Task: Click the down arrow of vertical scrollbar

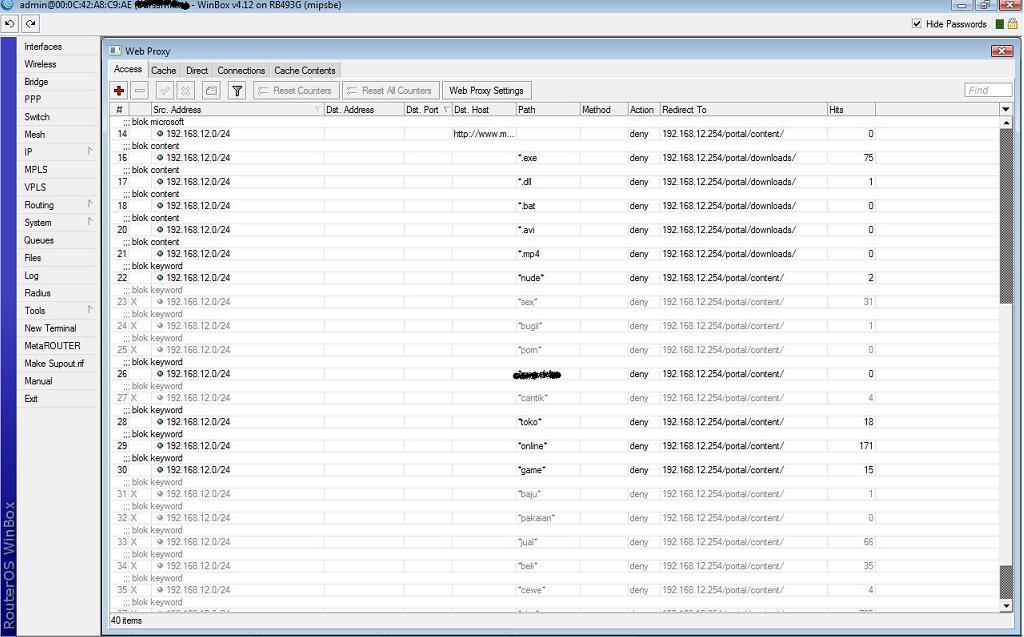Action: click(x=1006, y=605)
